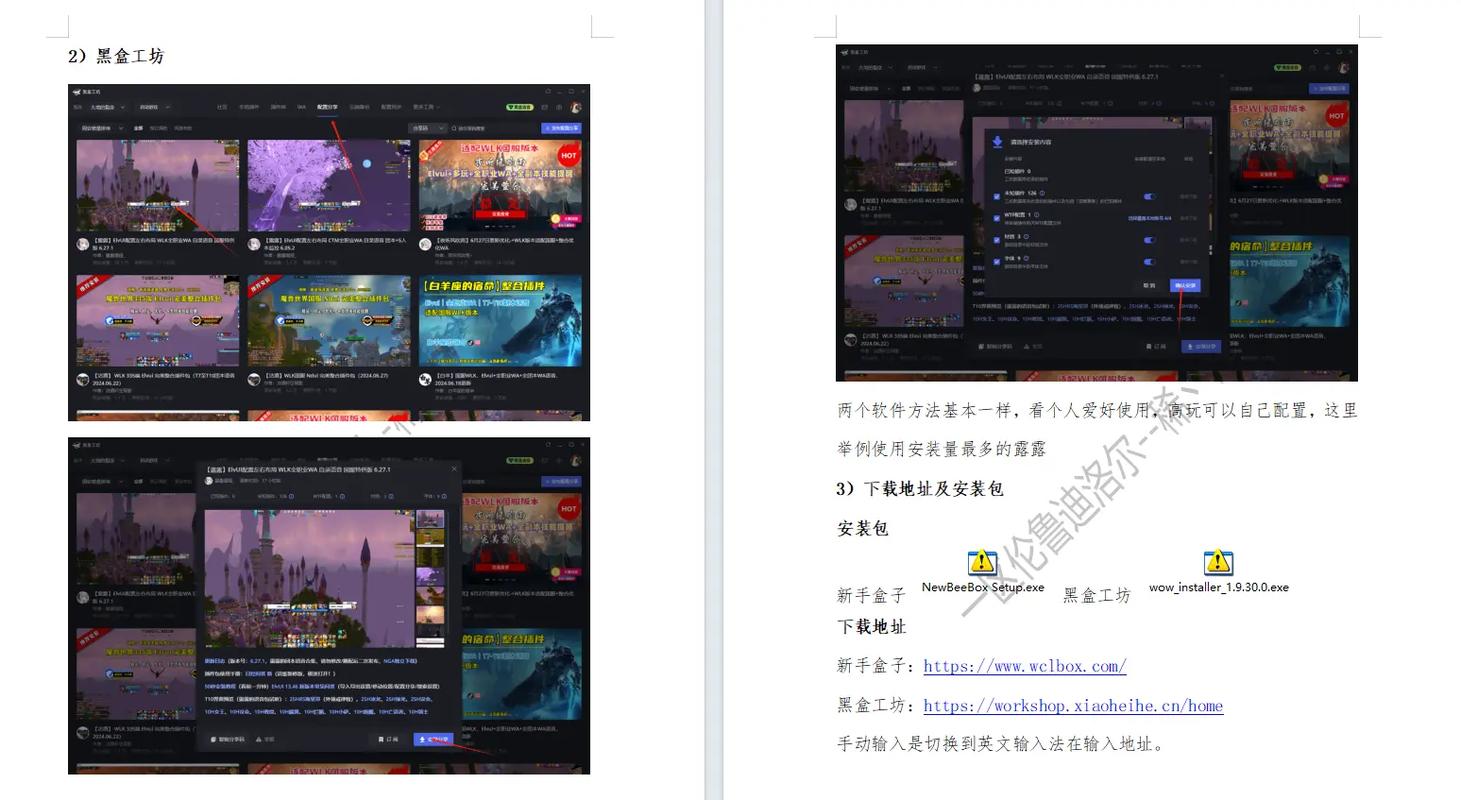Click 取消 in the 请选择安装内容 dialog
This screenshot has height=800, width=1461.
pos(1149,286)
